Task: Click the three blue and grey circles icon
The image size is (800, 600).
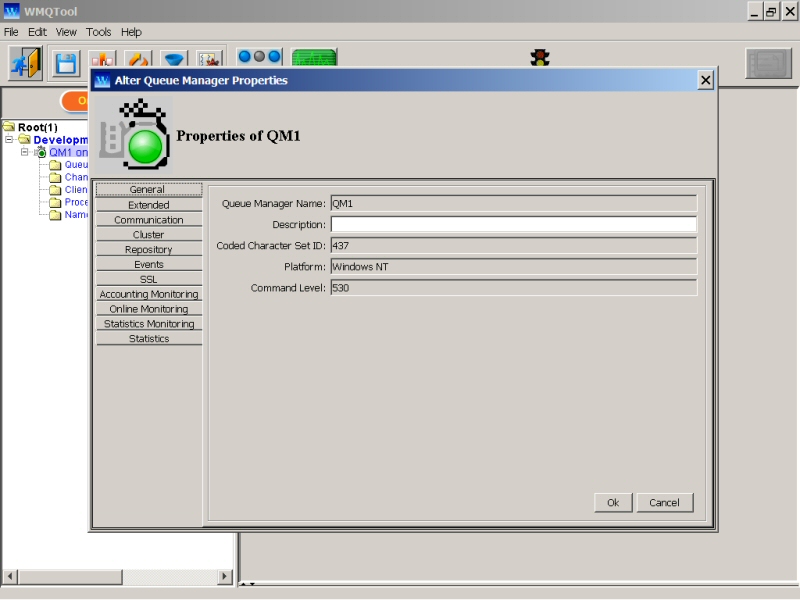Action: point(259,57)
